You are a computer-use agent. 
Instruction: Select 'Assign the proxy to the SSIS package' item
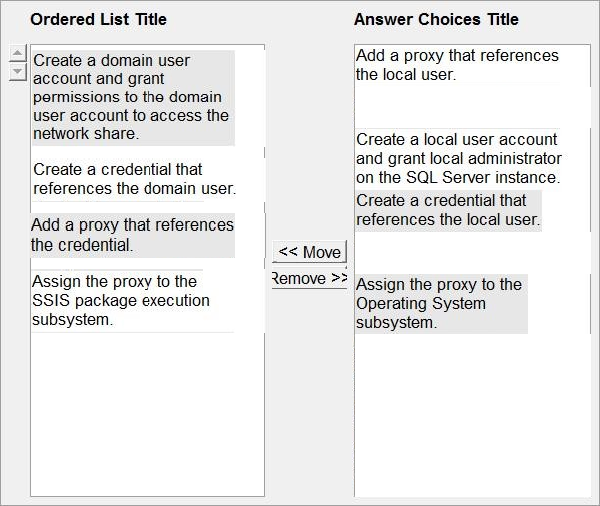tap(132, 301)
